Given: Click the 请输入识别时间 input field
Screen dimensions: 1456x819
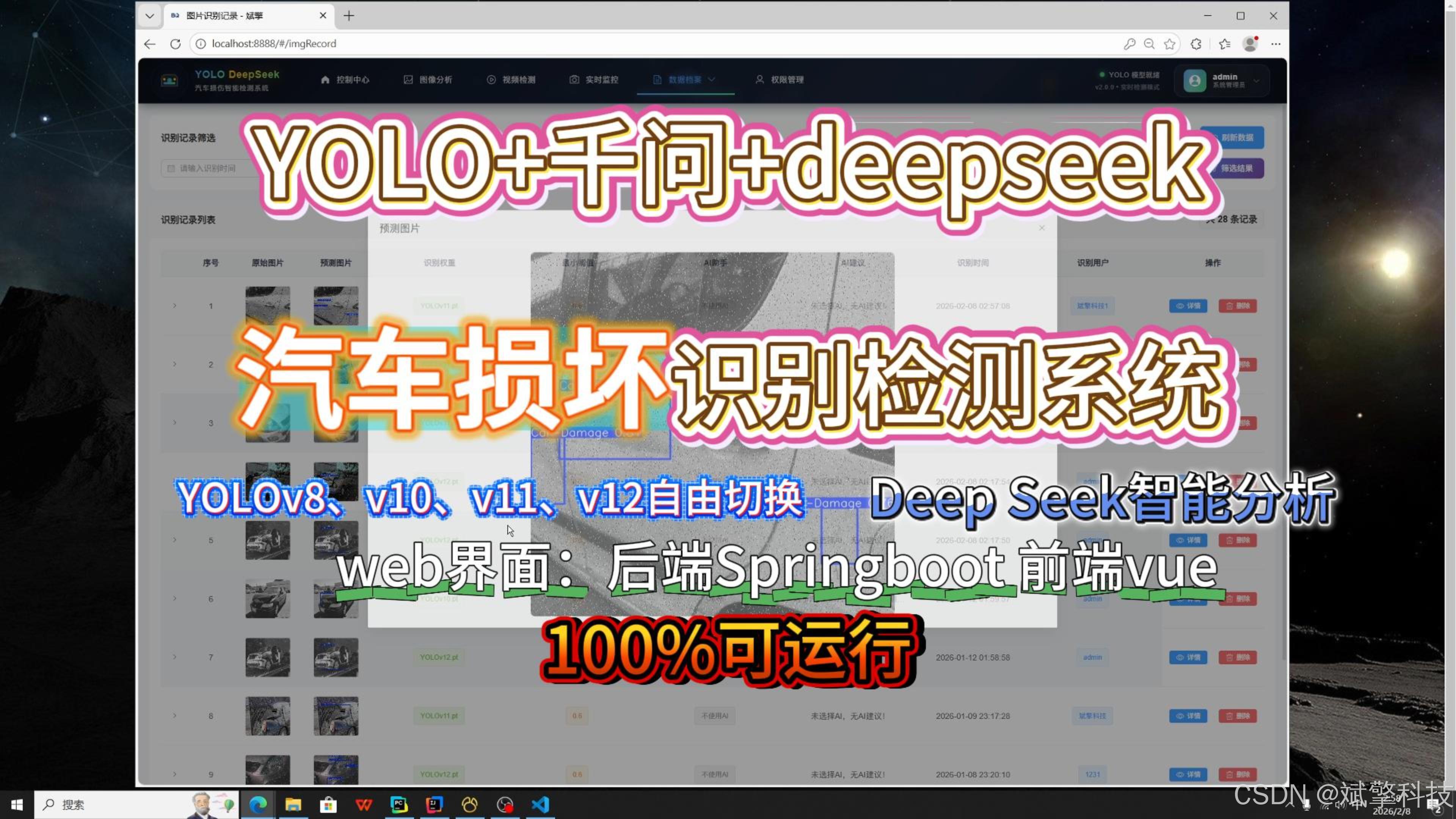Looking at the screenshot, I should pos(208,168).
